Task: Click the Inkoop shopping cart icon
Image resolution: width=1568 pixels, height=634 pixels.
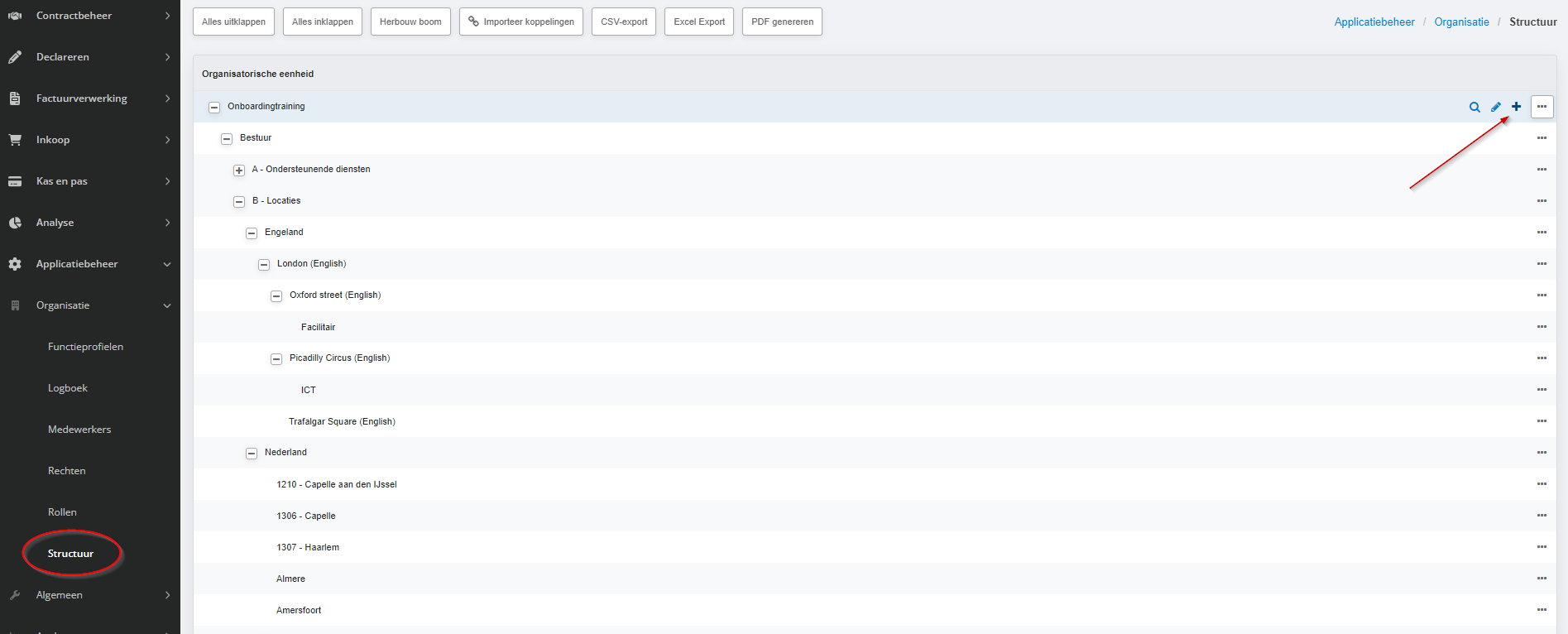Action: pyautogui.click(x=15, y=140)
